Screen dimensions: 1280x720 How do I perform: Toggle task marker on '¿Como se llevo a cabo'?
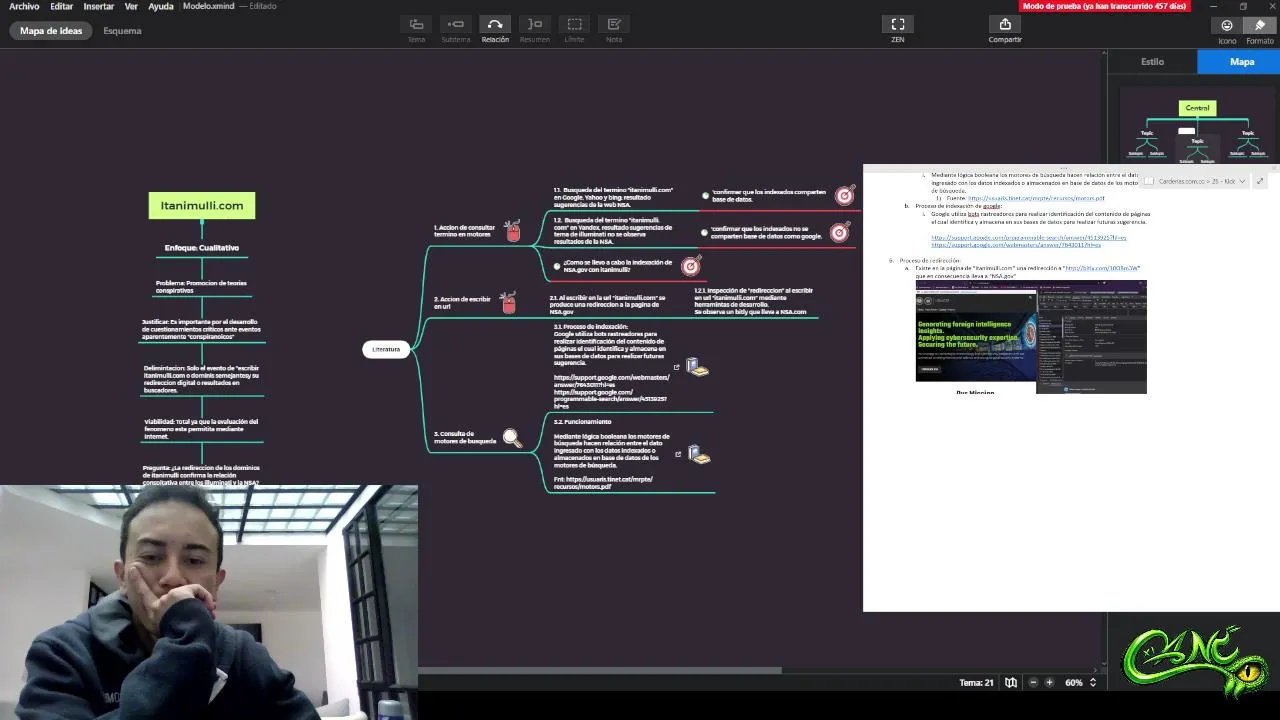point(557,266)
